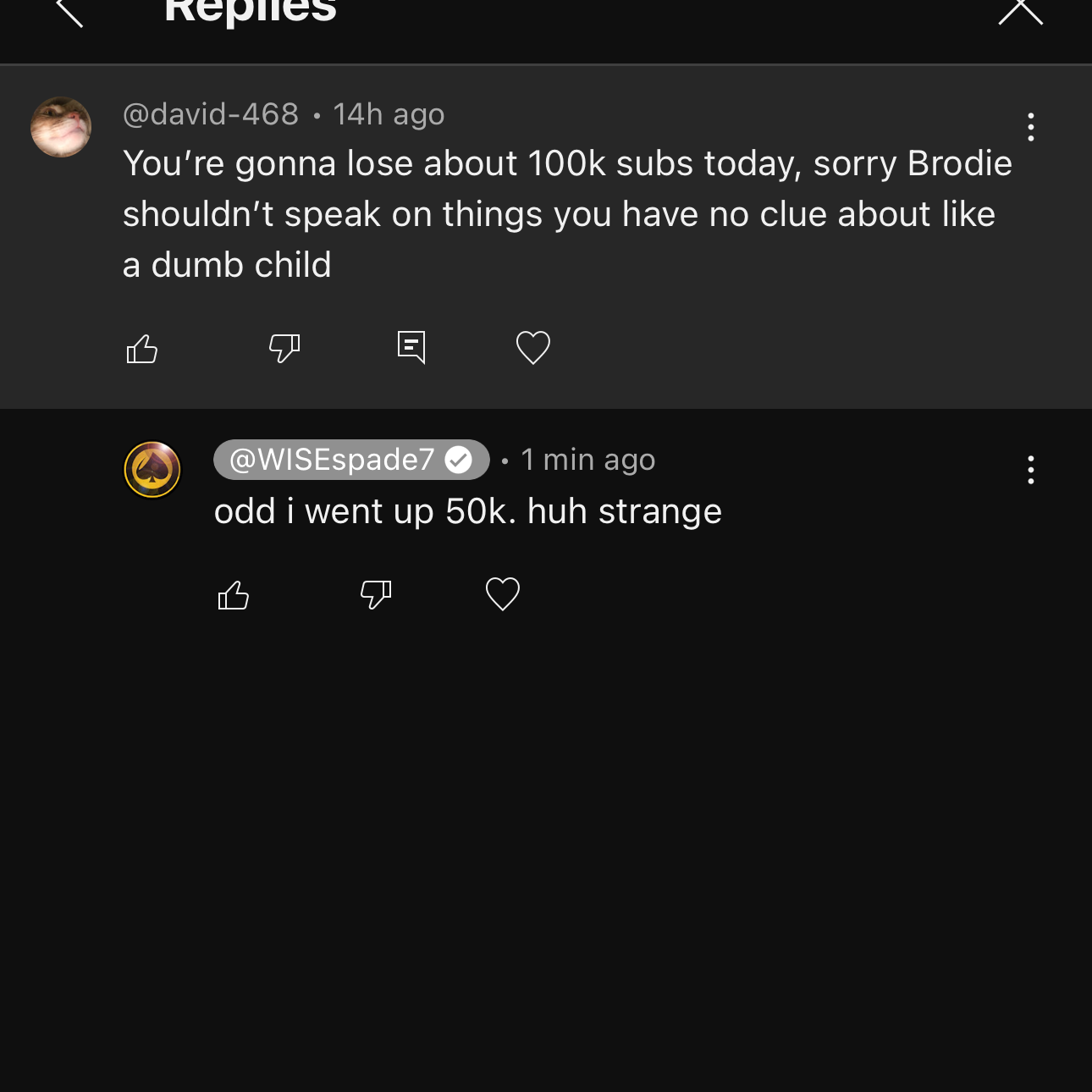The width and height of the screenshot is (1092, 1092).
Task: Go back using the arrow beside Replies
Action: pyautogui.click(x=69, y=12)
